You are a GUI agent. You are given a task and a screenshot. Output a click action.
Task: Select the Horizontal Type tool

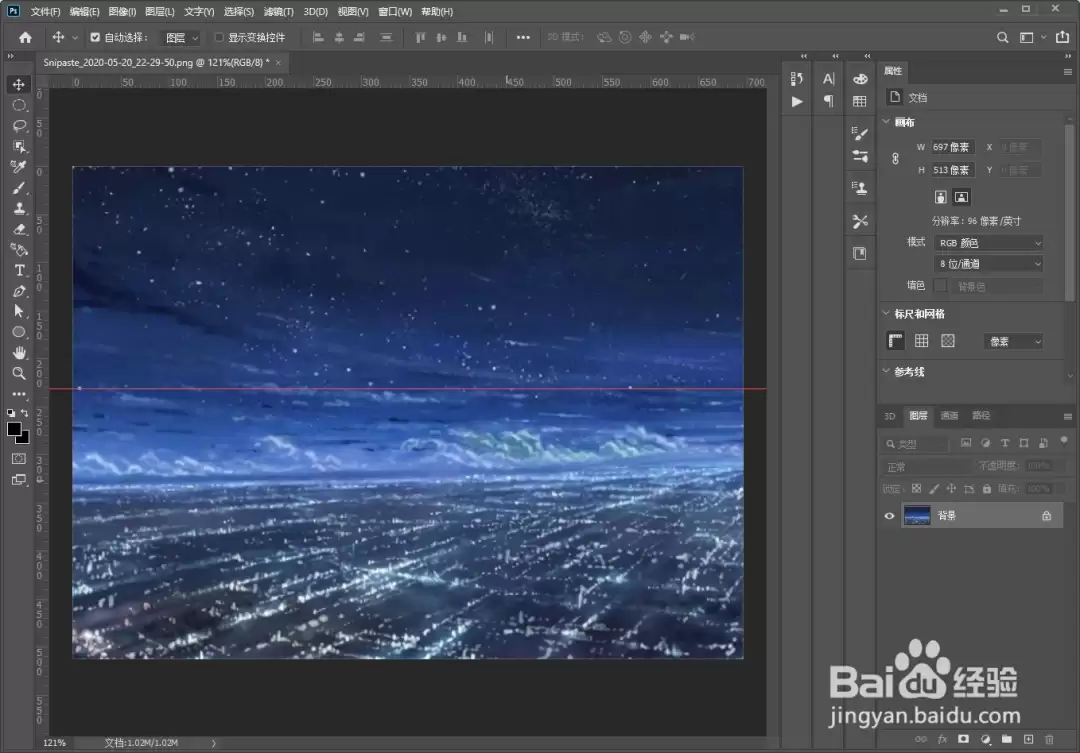tap(19, 270)
